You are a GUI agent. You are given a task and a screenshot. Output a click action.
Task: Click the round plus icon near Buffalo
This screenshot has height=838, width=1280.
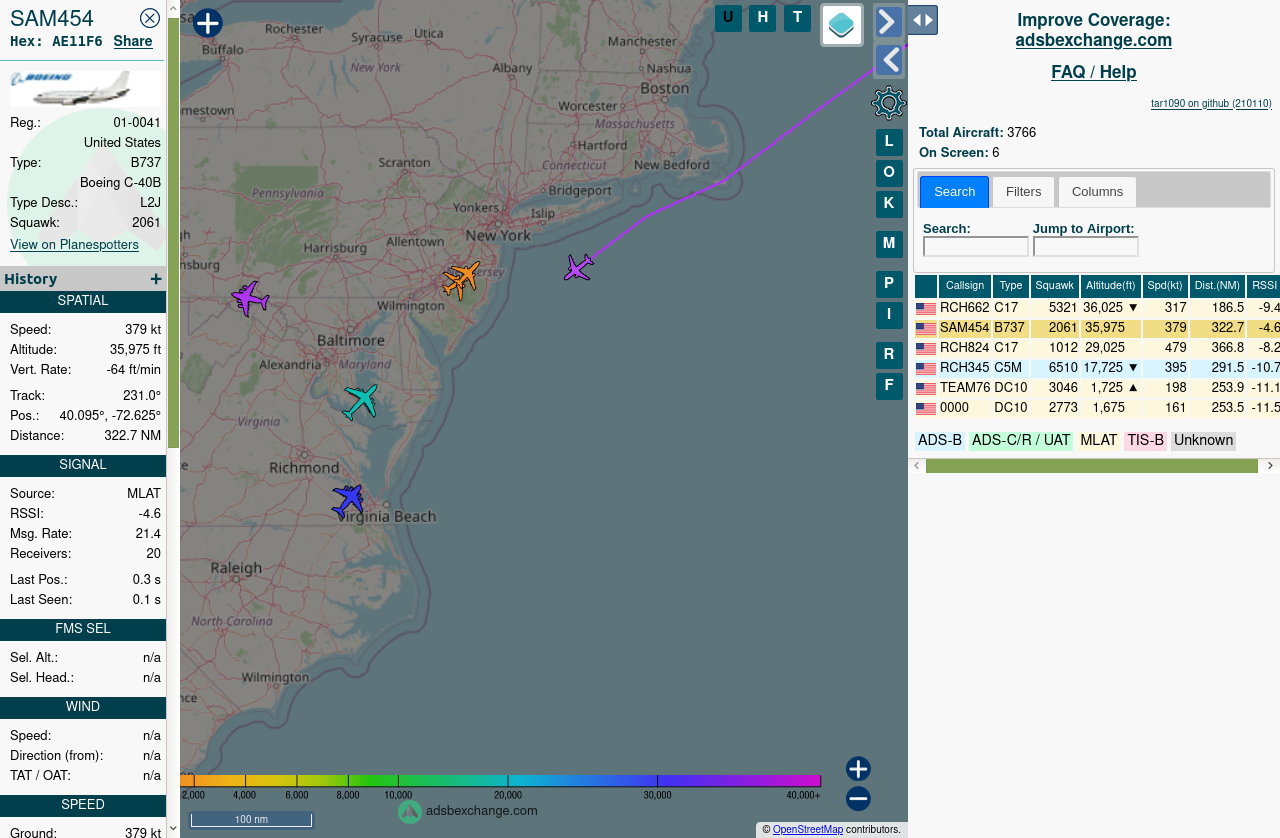pyautogui.click(x=208, y=23)
